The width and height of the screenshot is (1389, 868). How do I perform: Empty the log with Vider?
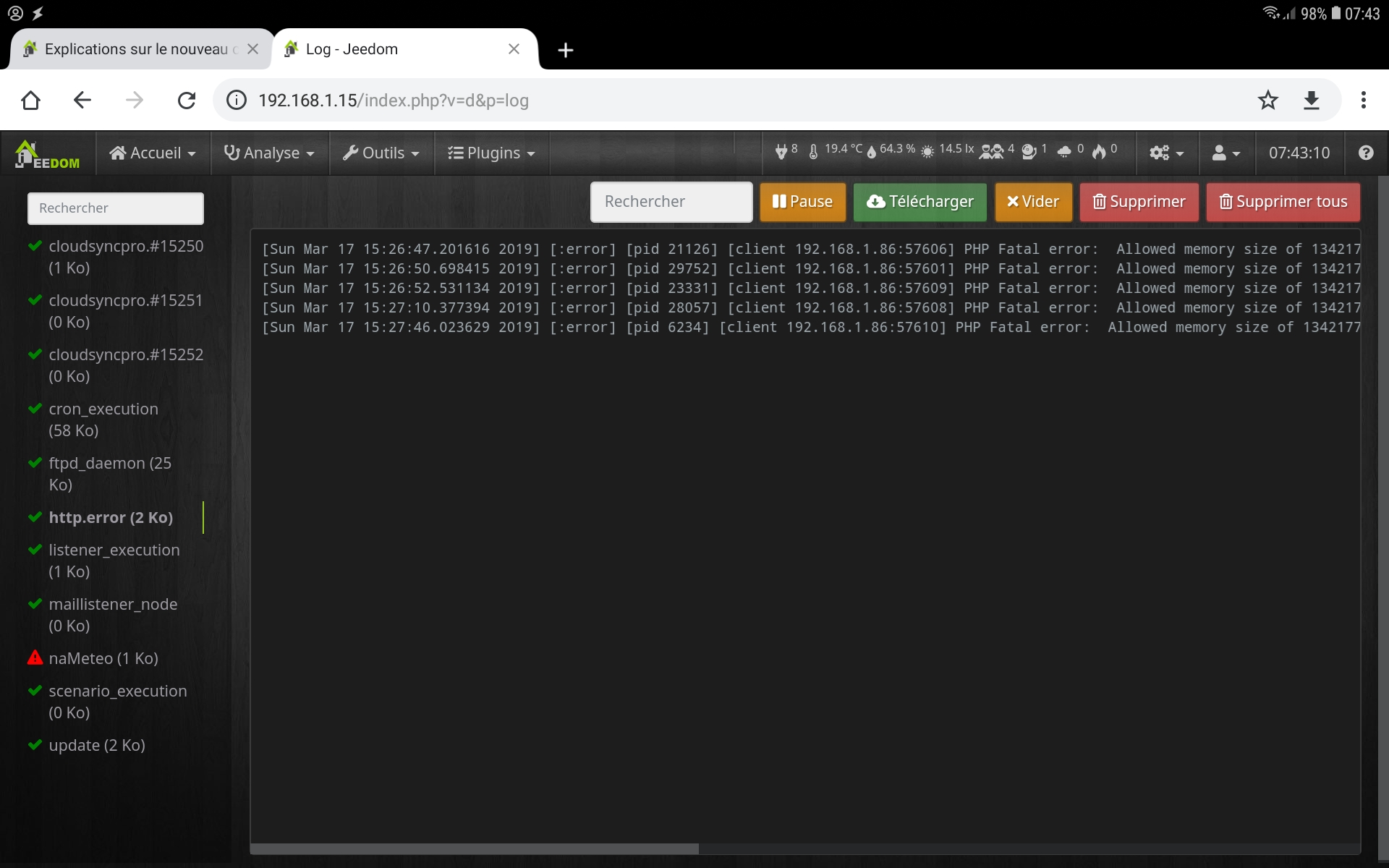pyautogui.click(x=1033, y=202)
